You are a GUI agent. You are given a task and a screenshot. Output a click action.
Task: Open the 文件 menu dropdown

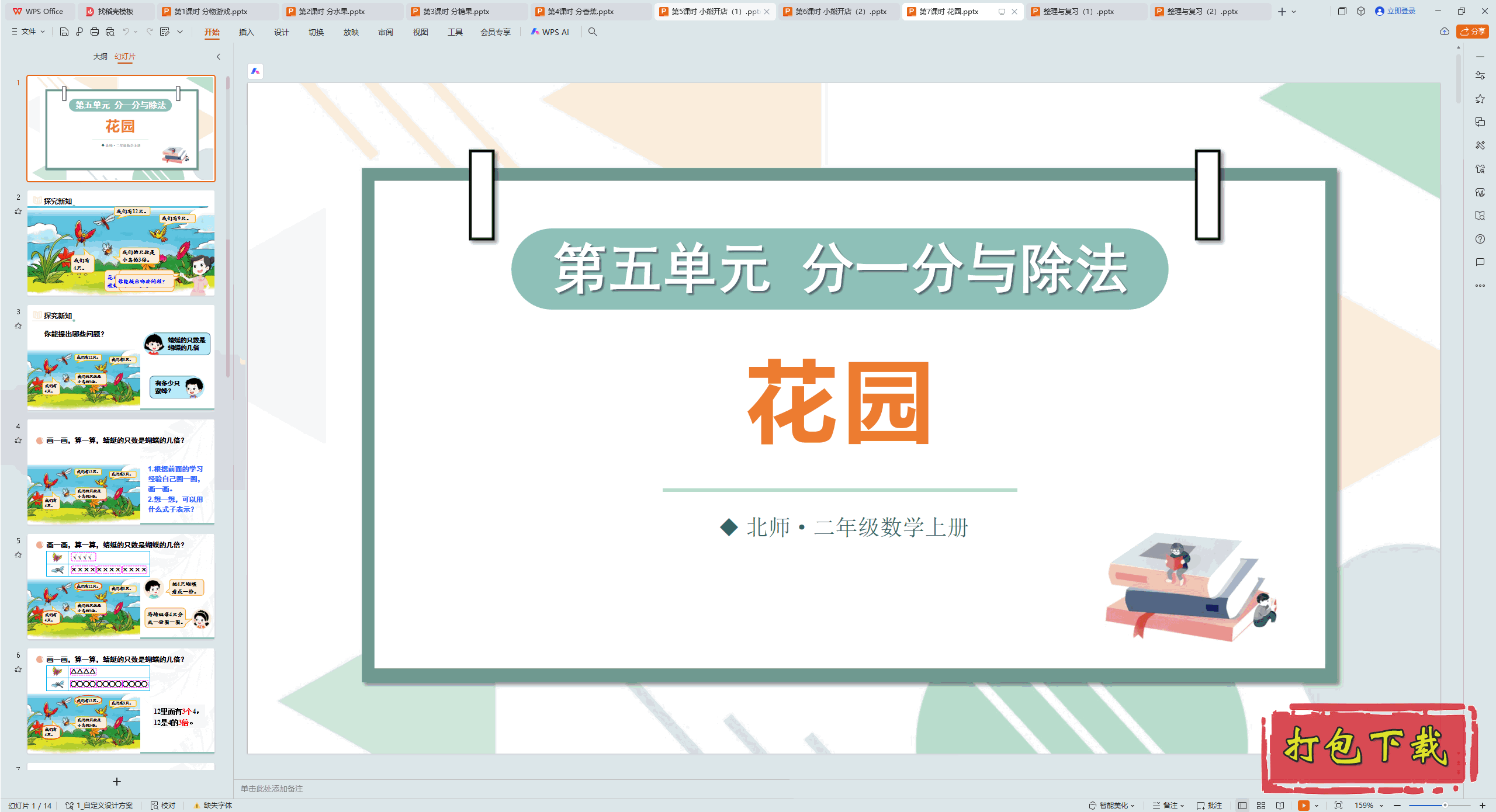pos(28,32)
